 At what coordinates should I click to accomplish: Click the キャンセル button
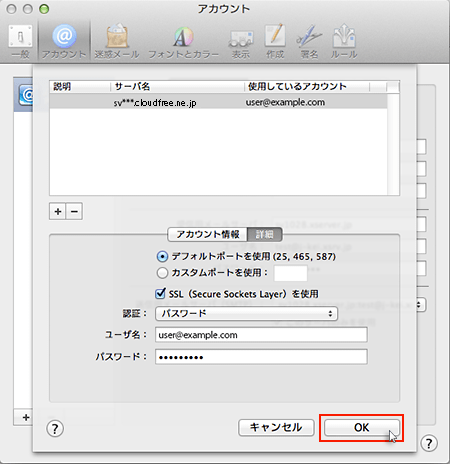click(276, 427)
